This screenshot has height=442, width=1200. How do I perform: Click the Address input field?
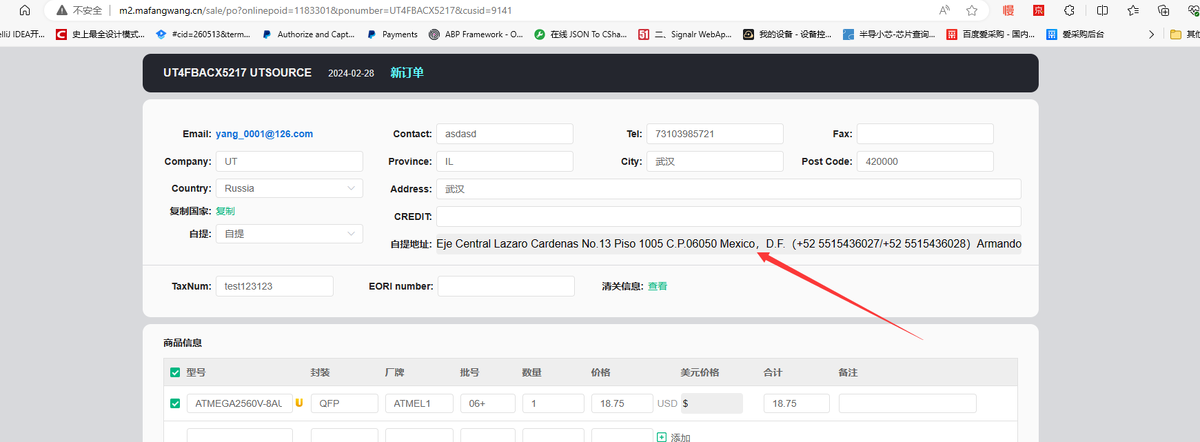[728, 189]
